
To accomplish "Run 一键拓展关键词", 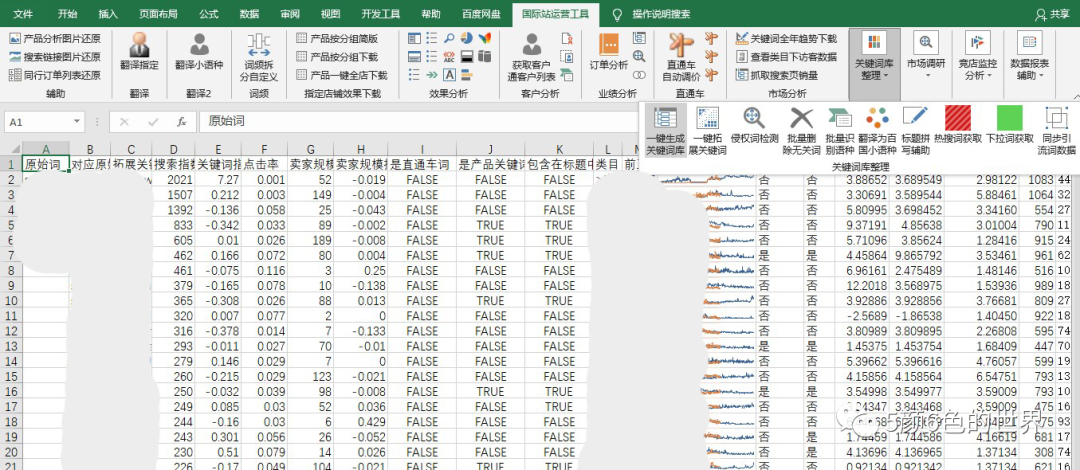I will pos(707,131).
